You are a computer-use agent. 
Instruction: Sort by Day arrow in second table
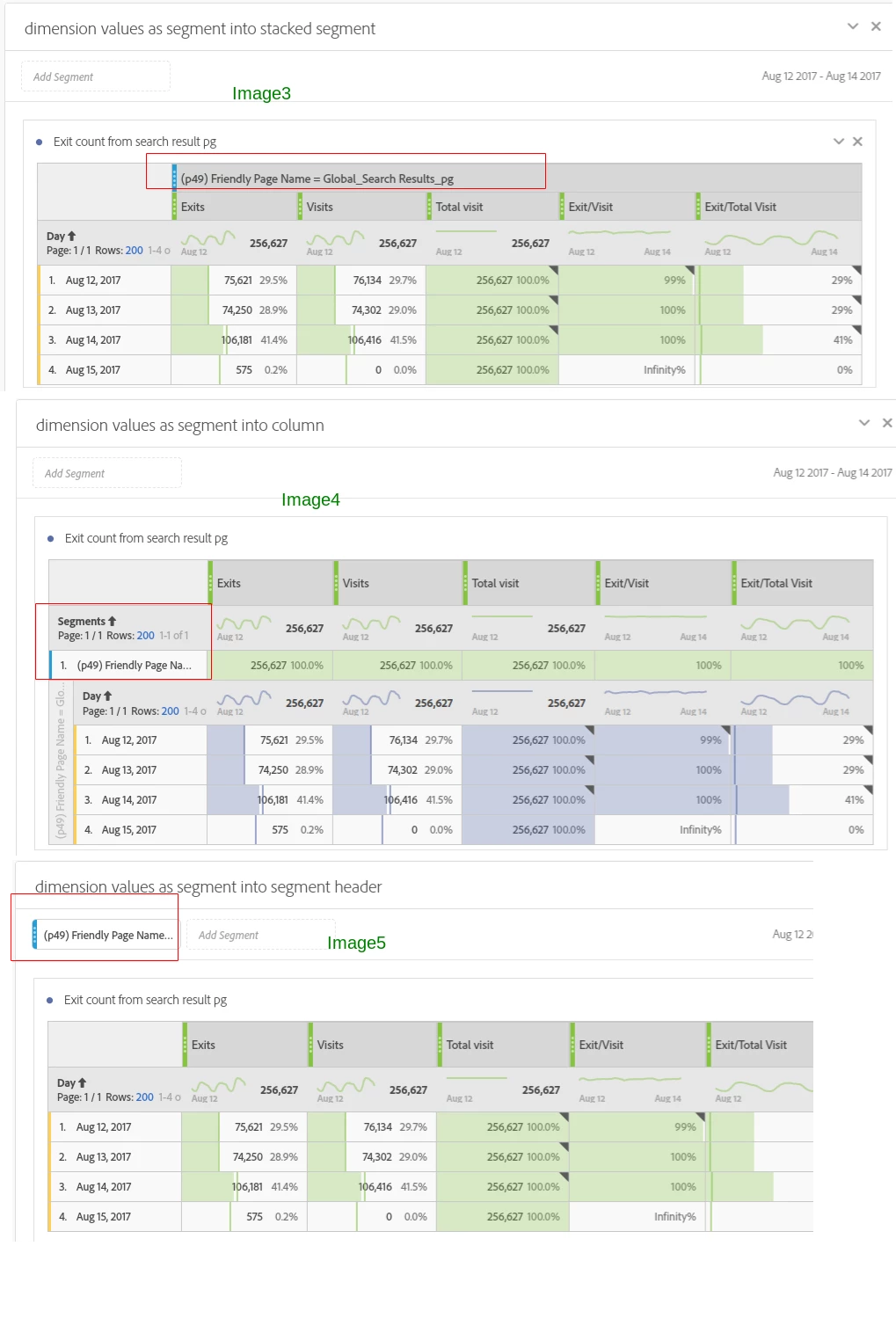point(107,696)
